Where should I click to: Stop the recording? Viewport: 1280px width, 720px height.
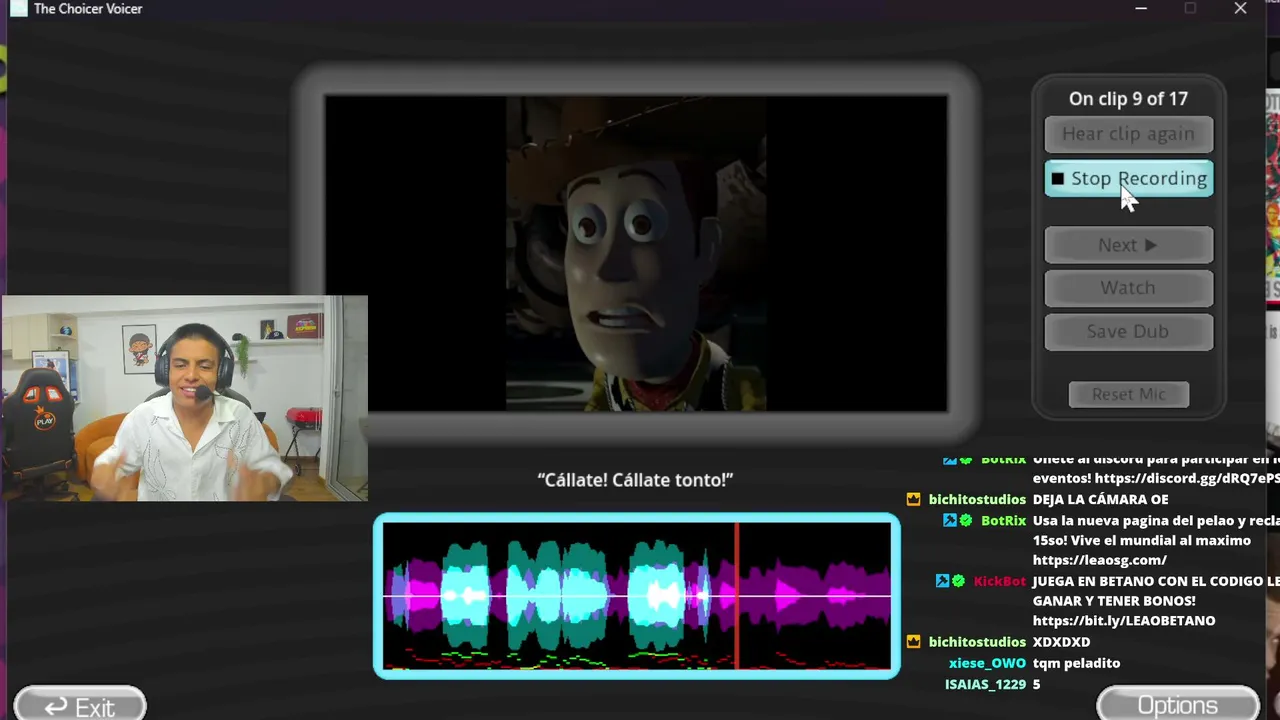pos(1128,179)
